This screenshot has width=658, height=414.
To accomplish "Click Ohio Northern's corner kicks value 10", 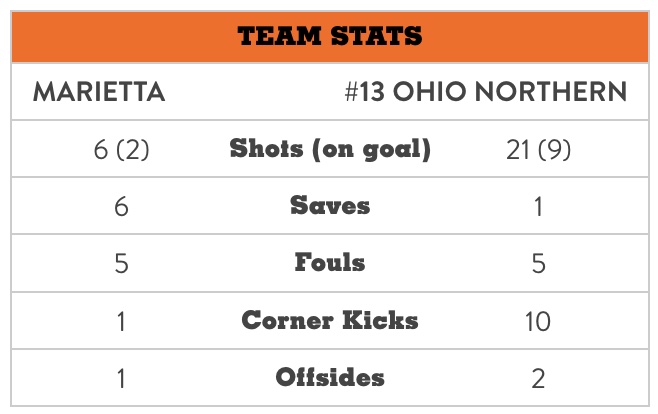I will coord(538,321).
